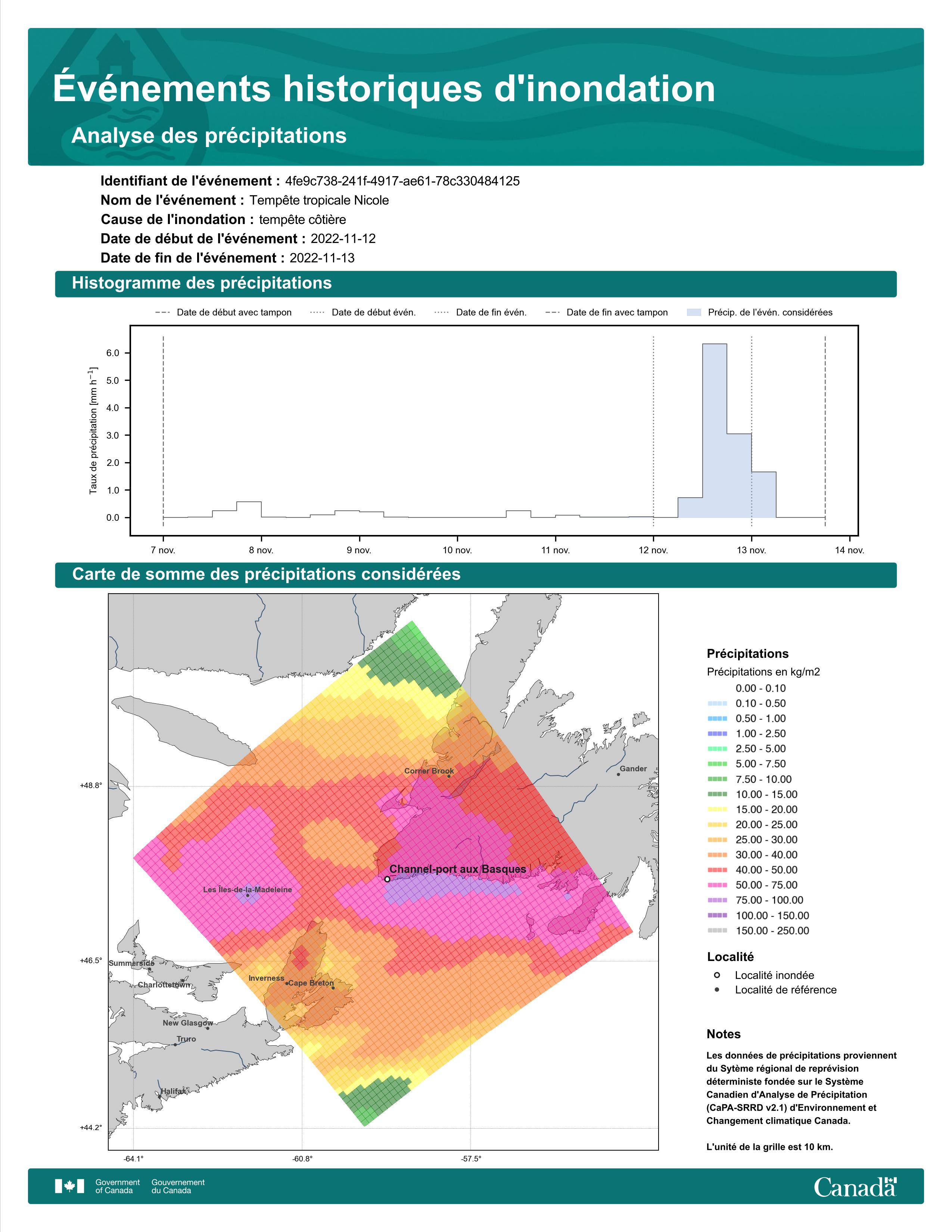Click the Précipitations legend heading
Viewport: 952px width, 1232px height.
click(x=748, y=654)
